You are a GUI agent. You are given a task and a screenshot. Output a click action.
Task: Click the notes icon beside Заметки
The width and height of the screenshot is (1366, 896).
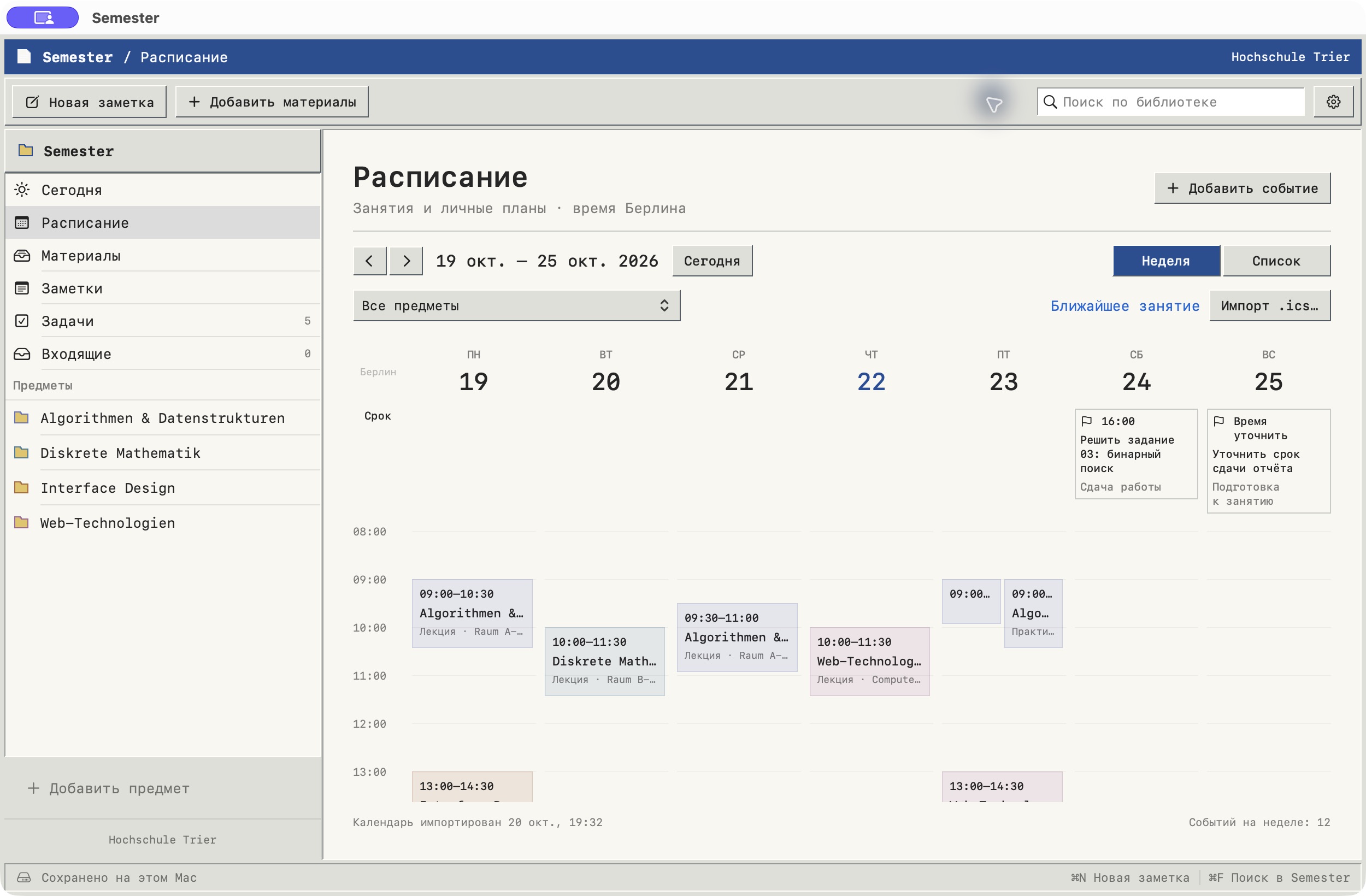click(x=22, y=288)
